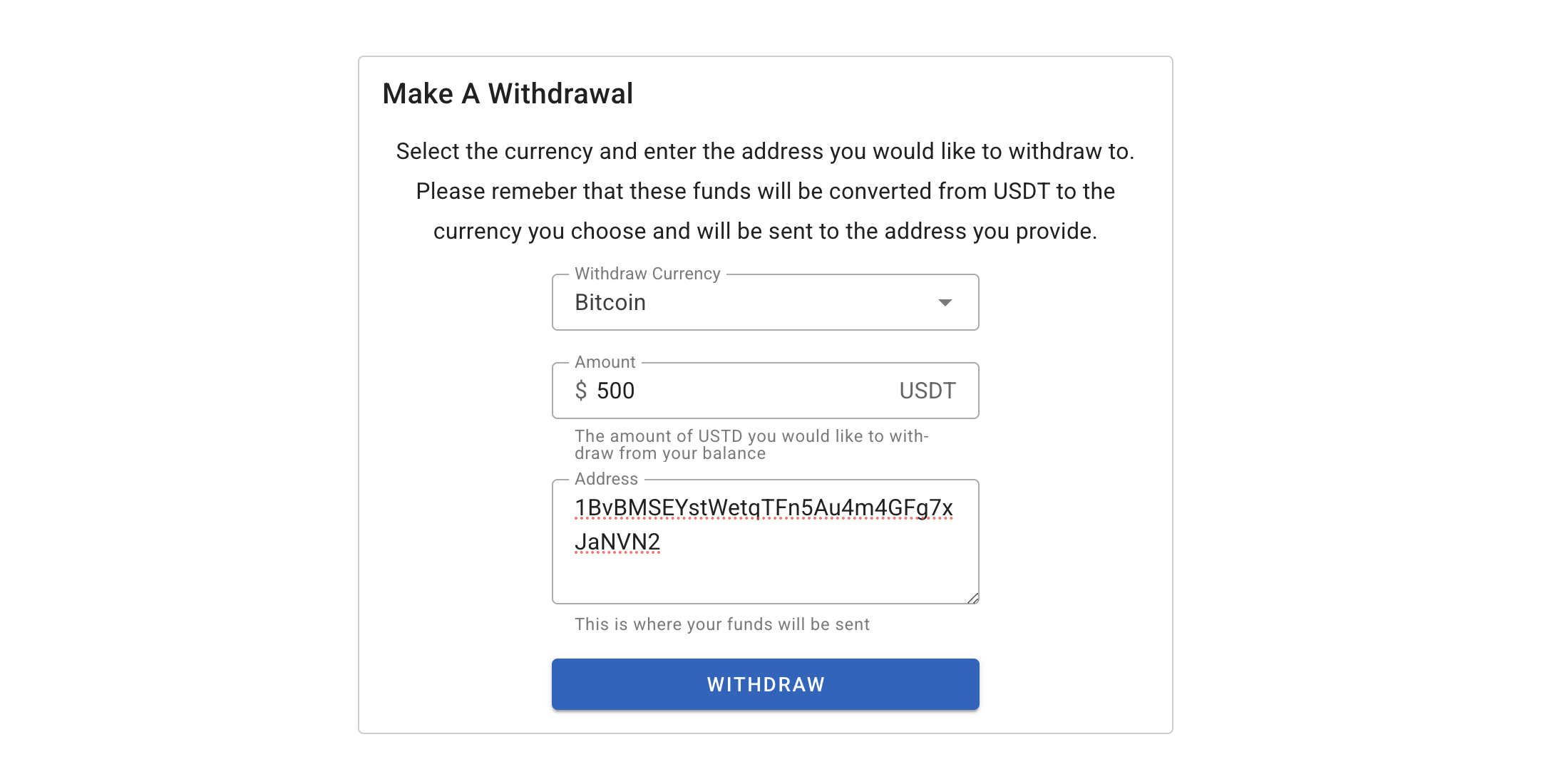Open the Withdraw Currency dropdown
The height and width of the screenshot is (784, 1557).
(764, 303)
